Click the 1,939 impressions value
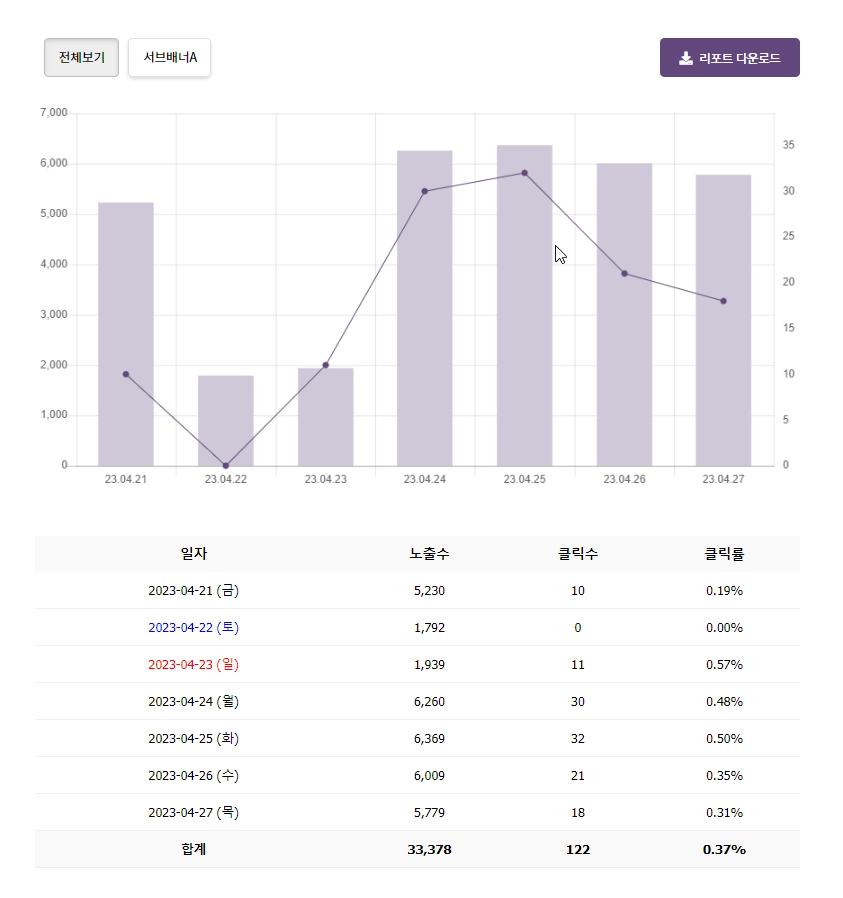This screenshot has width=843, height=898. (x=430, y=664)
